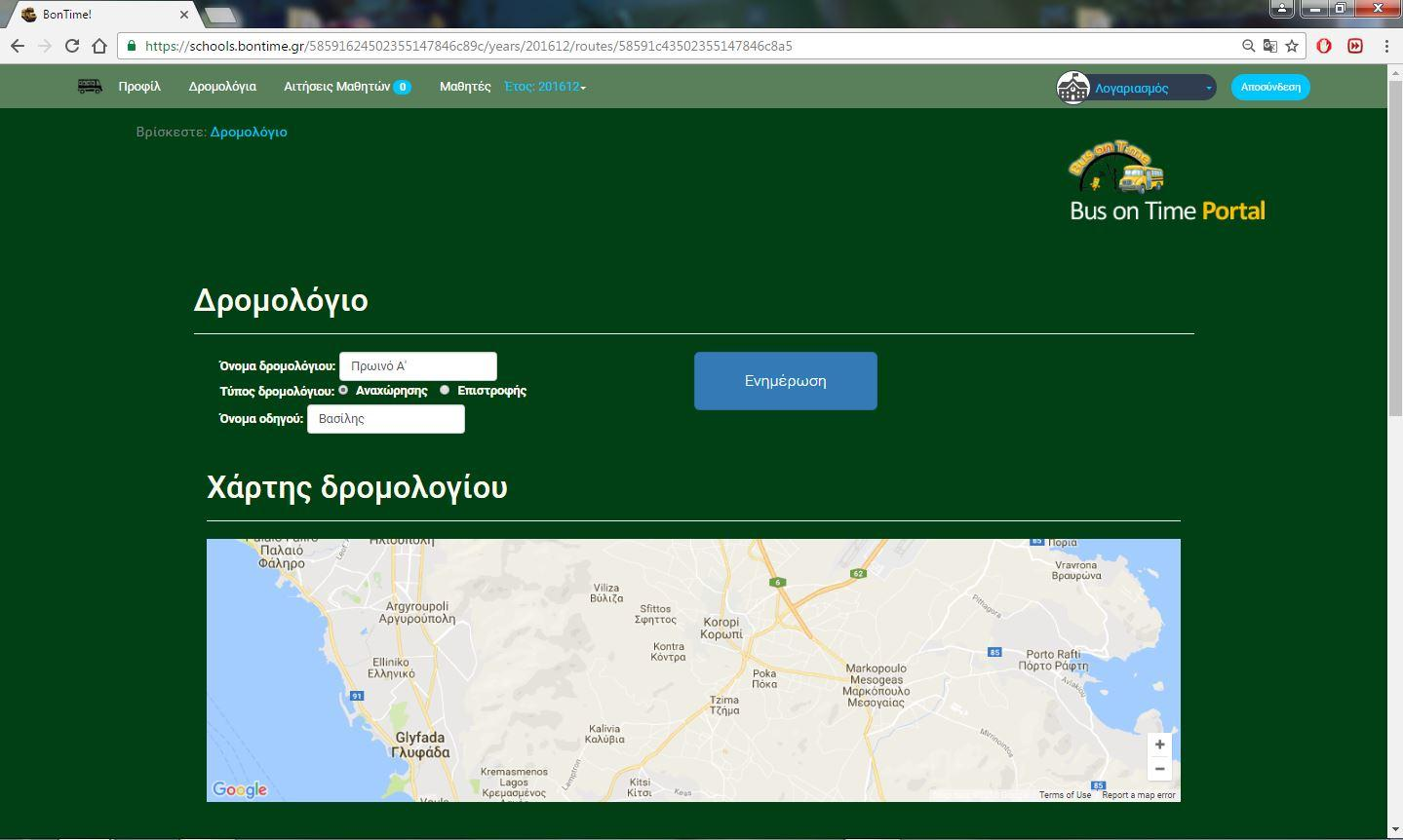
Task: Zoom out the map with minus button
Action: pyautogui.click(x=1159, y=769)
